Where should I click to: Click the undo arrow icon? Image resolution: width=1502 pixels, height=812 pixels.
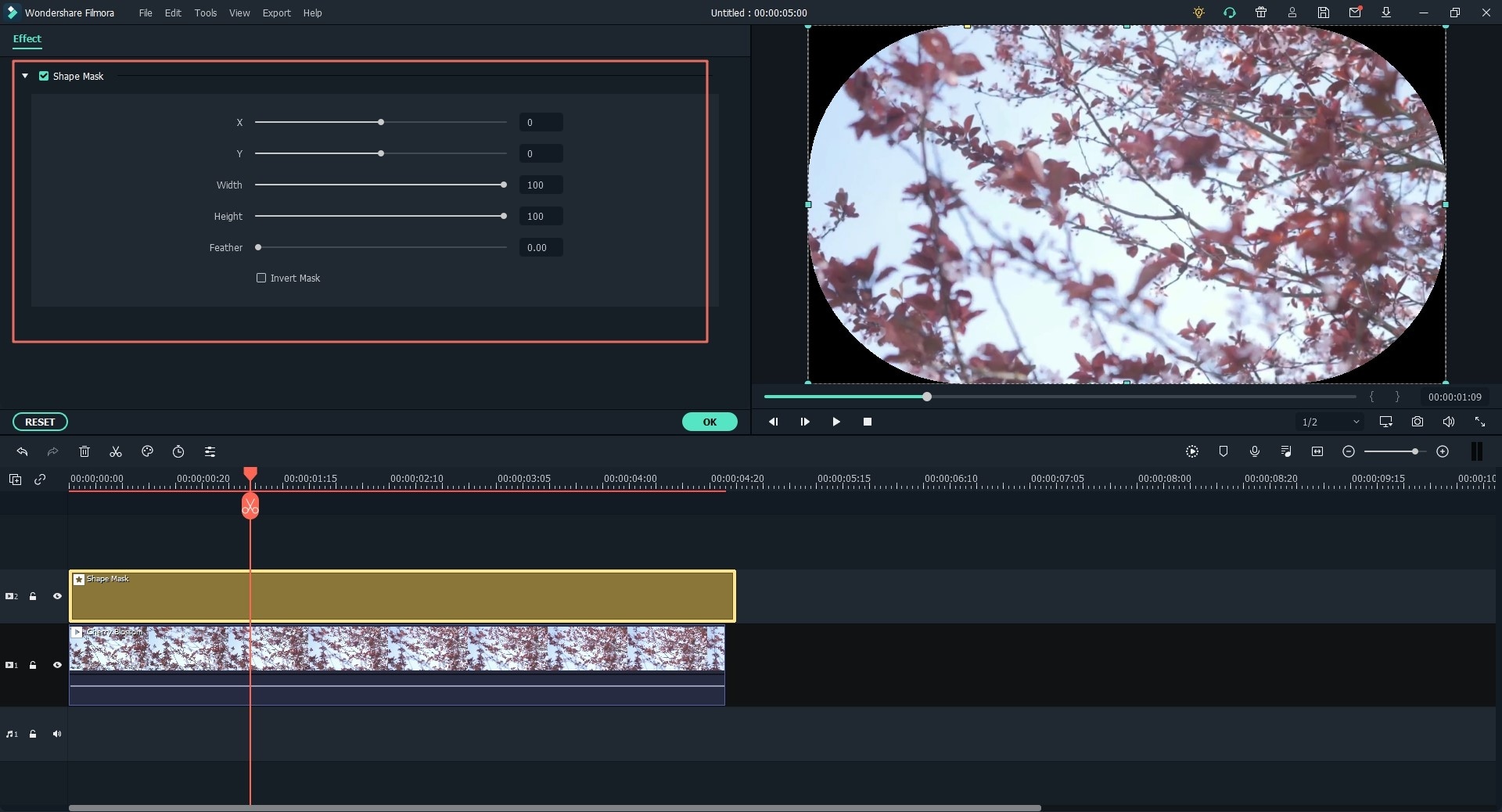22,451
